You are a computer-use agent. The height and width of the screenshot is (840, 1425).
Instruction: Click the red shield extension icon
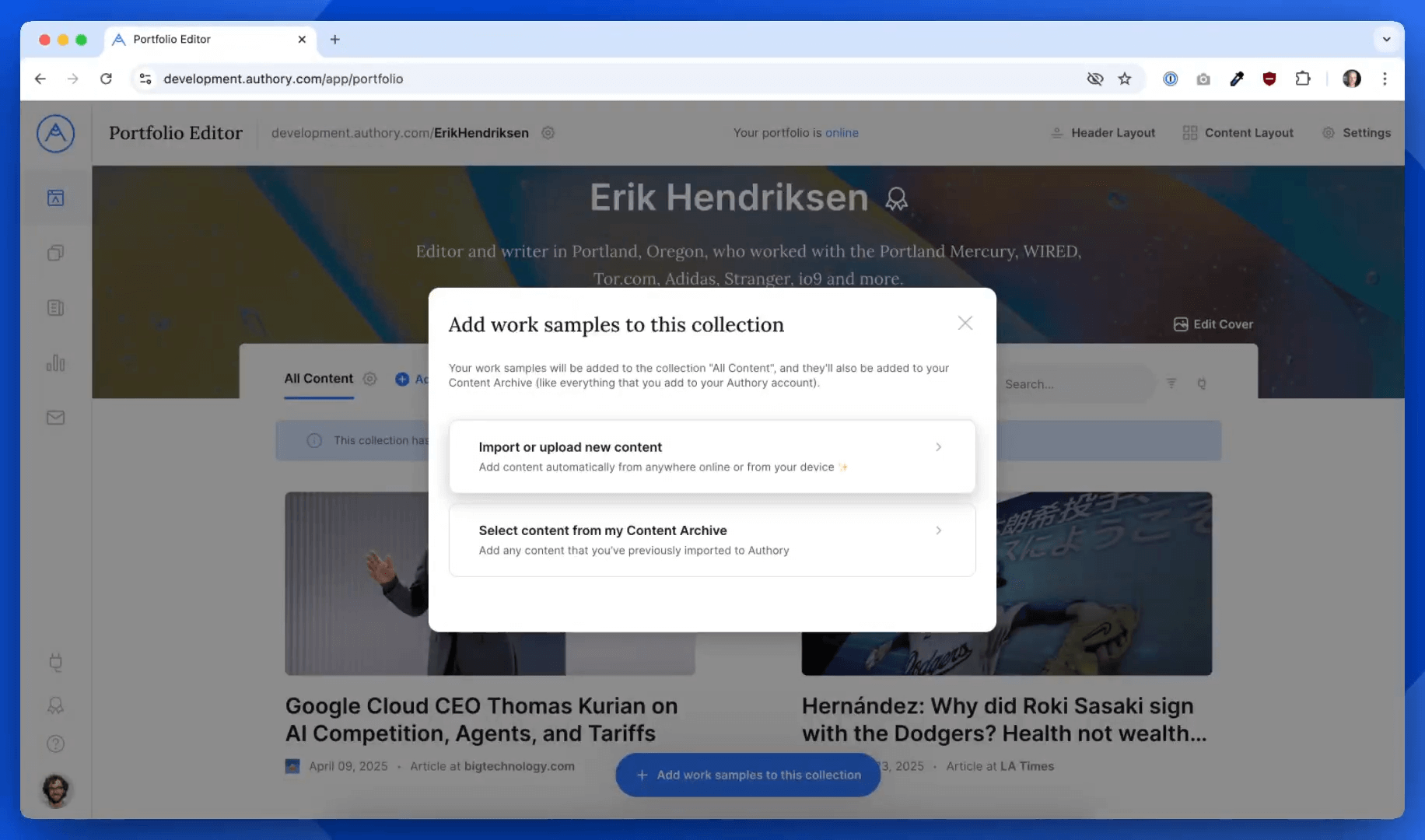click(x=1269, y=79)
